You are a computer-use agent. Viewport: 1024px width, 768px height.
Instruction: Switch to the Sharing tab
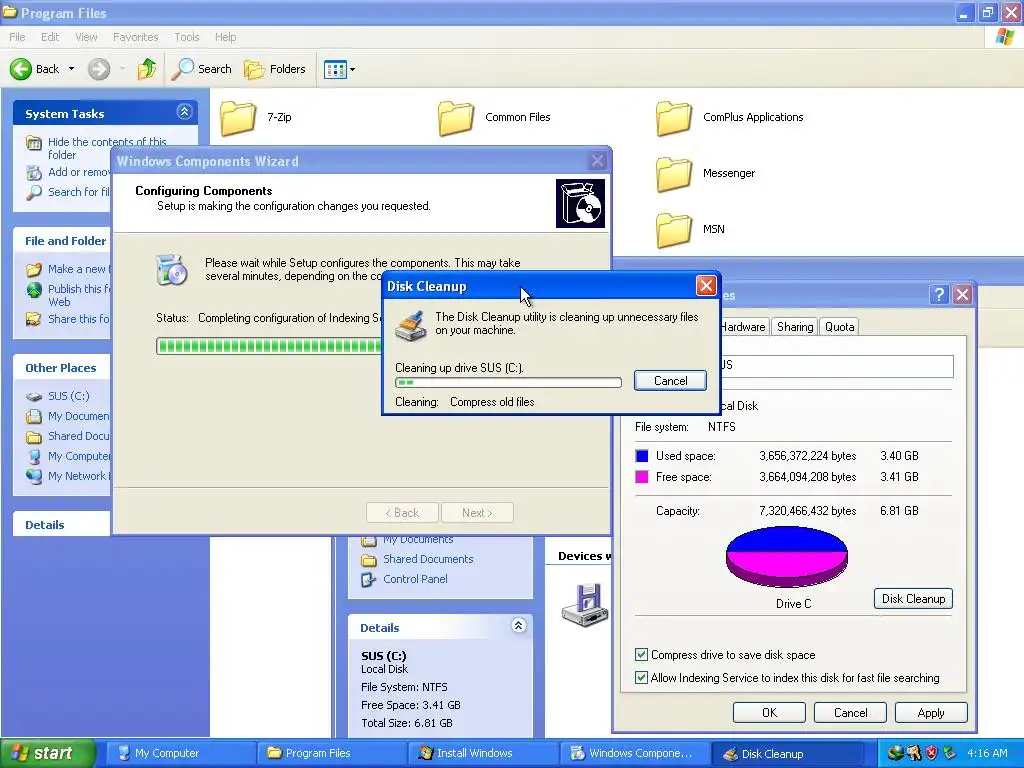coord(795,327)
